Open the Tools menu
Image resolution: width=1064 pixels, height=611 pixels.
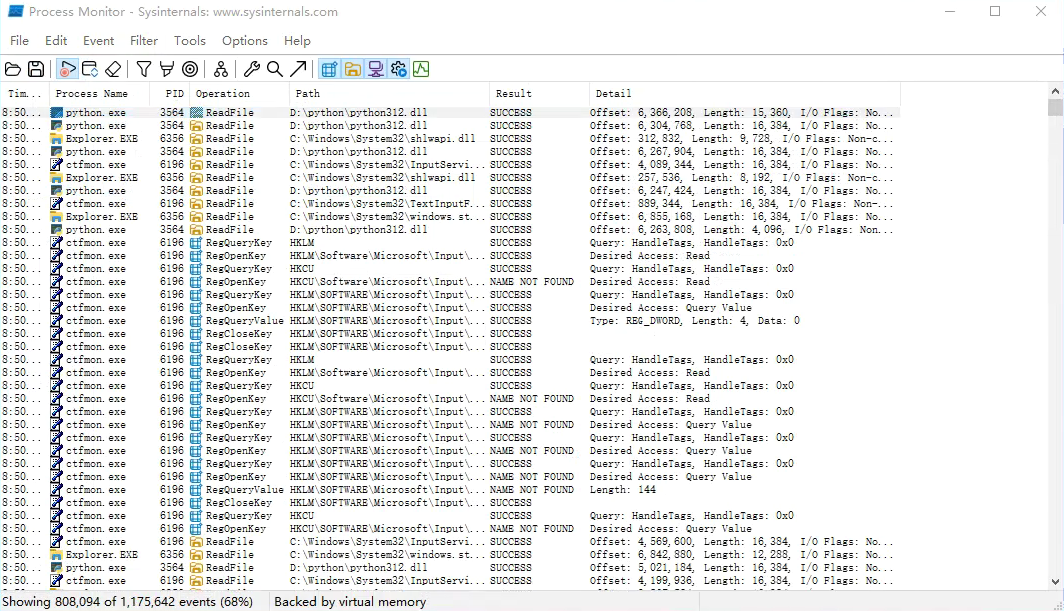[189, 41]
